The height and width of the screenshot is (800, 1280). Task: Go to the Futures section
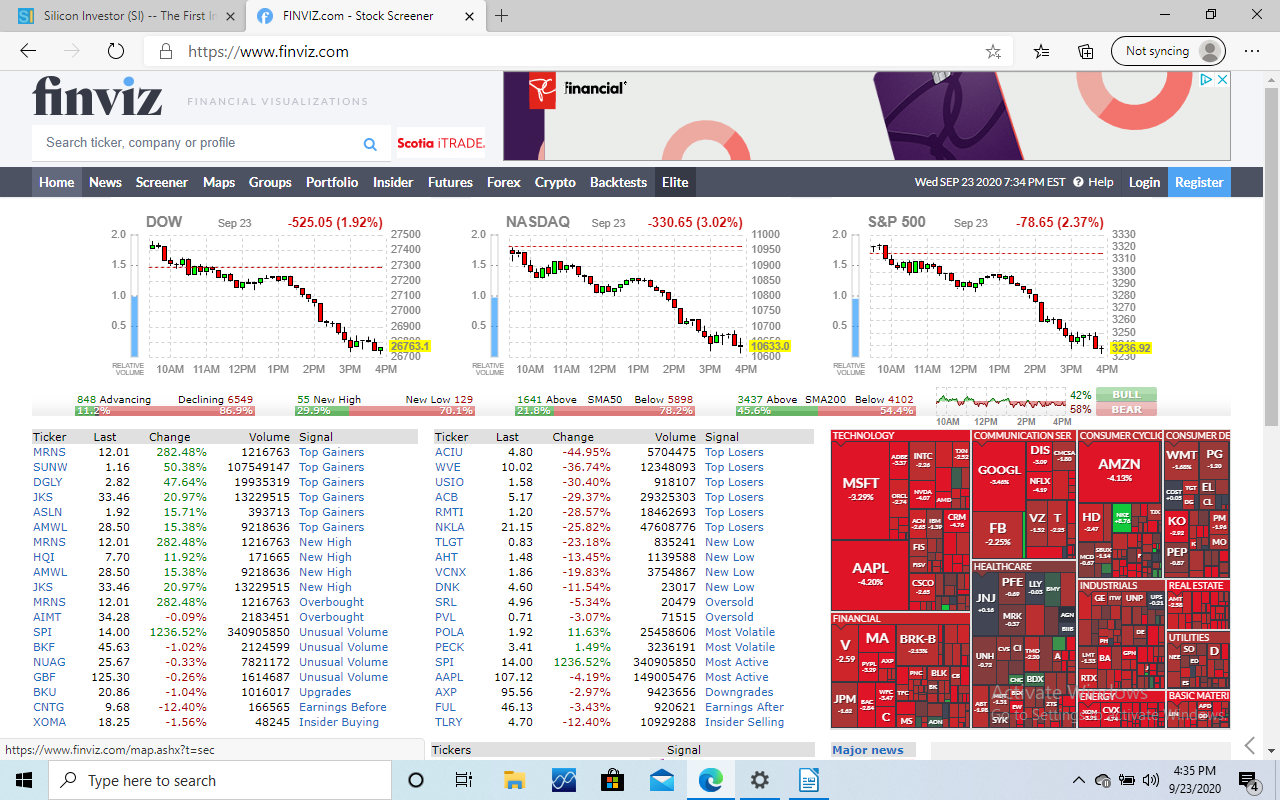[x=450, y=182]
